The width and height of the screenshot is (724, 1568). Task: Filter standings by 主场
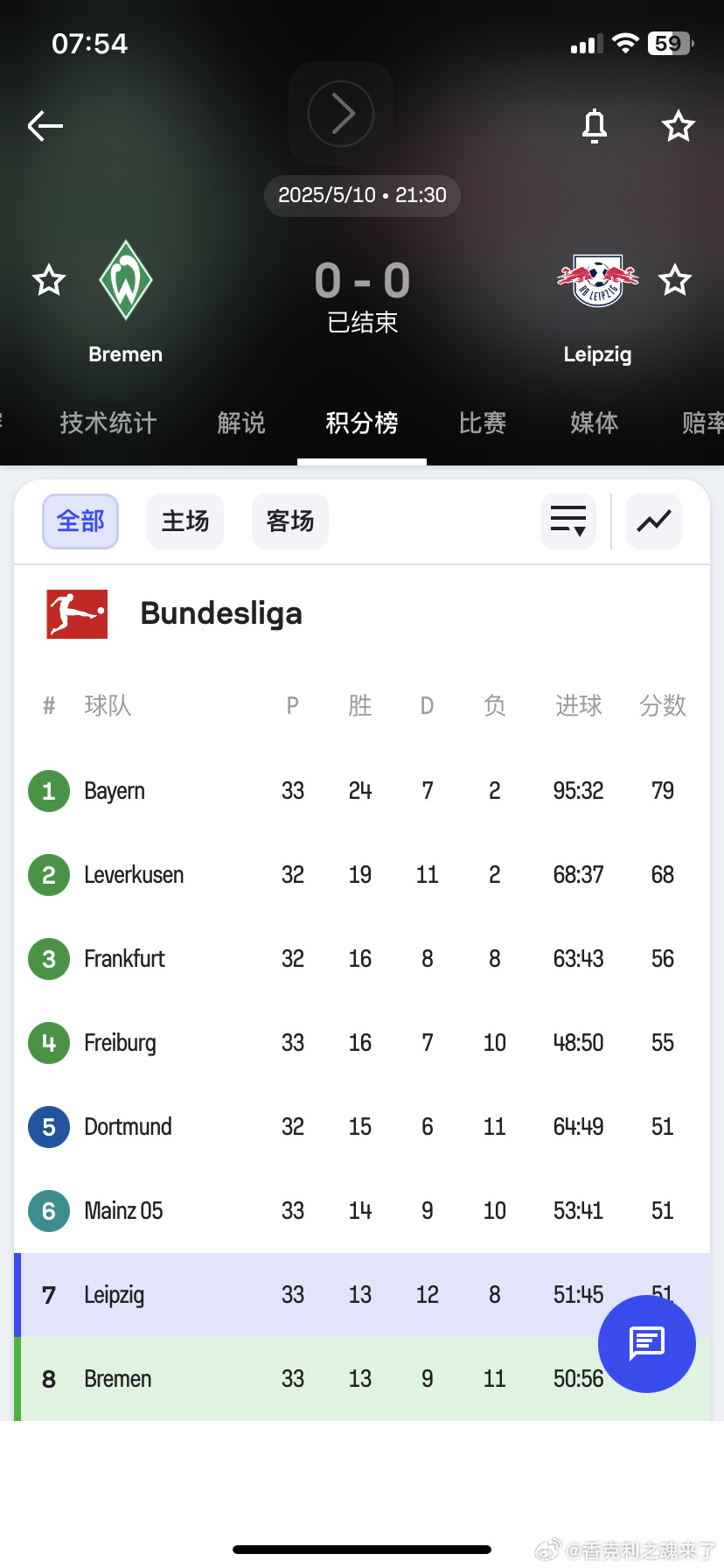(185, 521)
